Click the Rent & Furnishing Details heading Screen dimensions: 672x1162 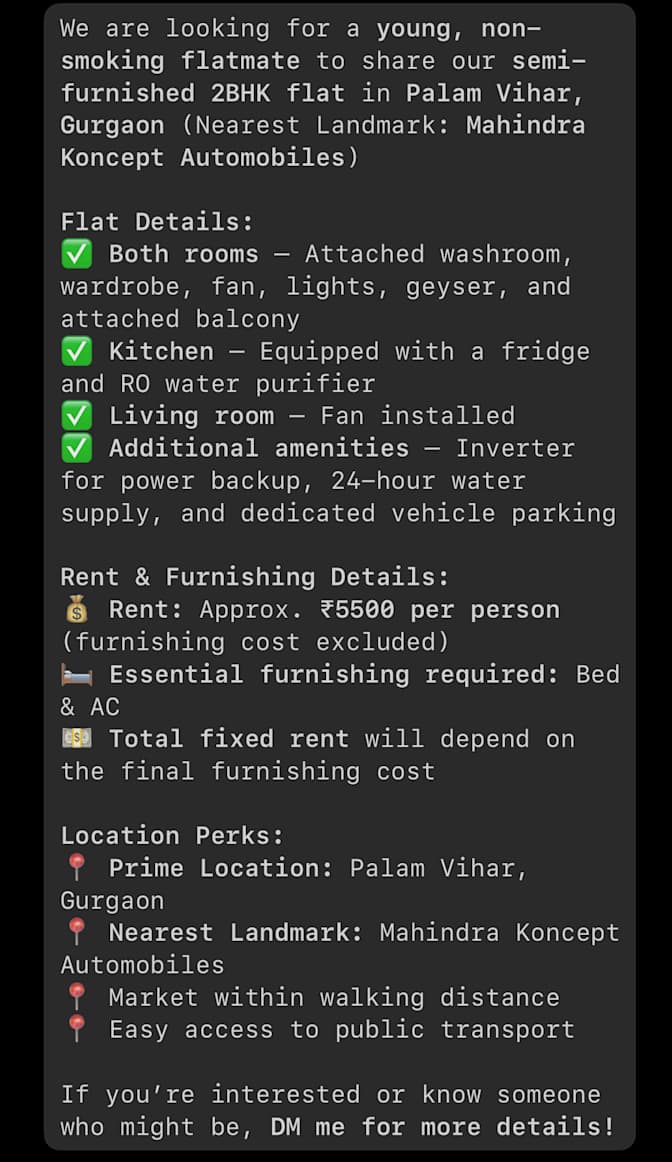tap(255, 577)
